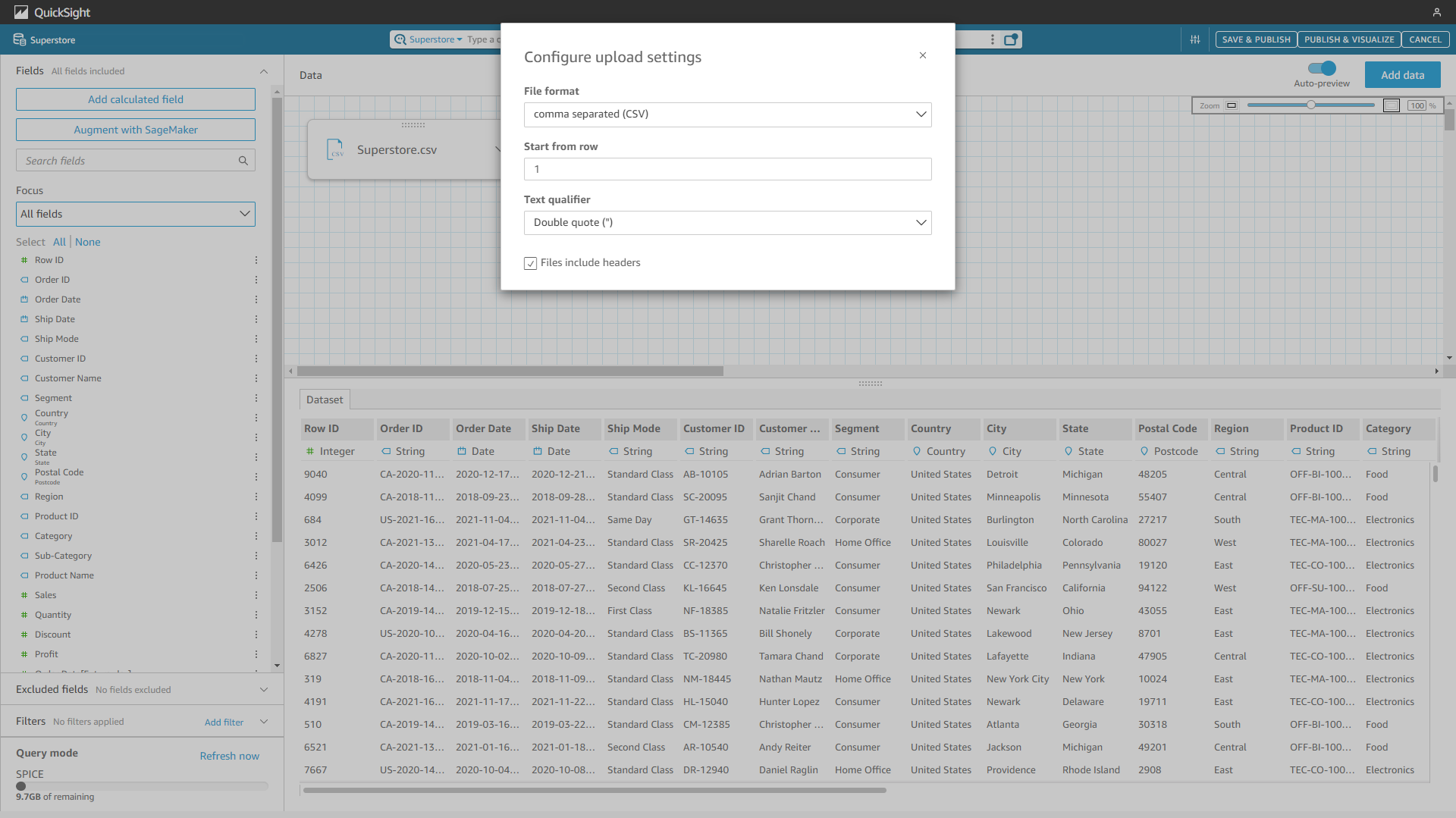Toggle the Auto-preview switch
The image size is (1456, 818).
pyautogui.click(x=1322, y=68)
